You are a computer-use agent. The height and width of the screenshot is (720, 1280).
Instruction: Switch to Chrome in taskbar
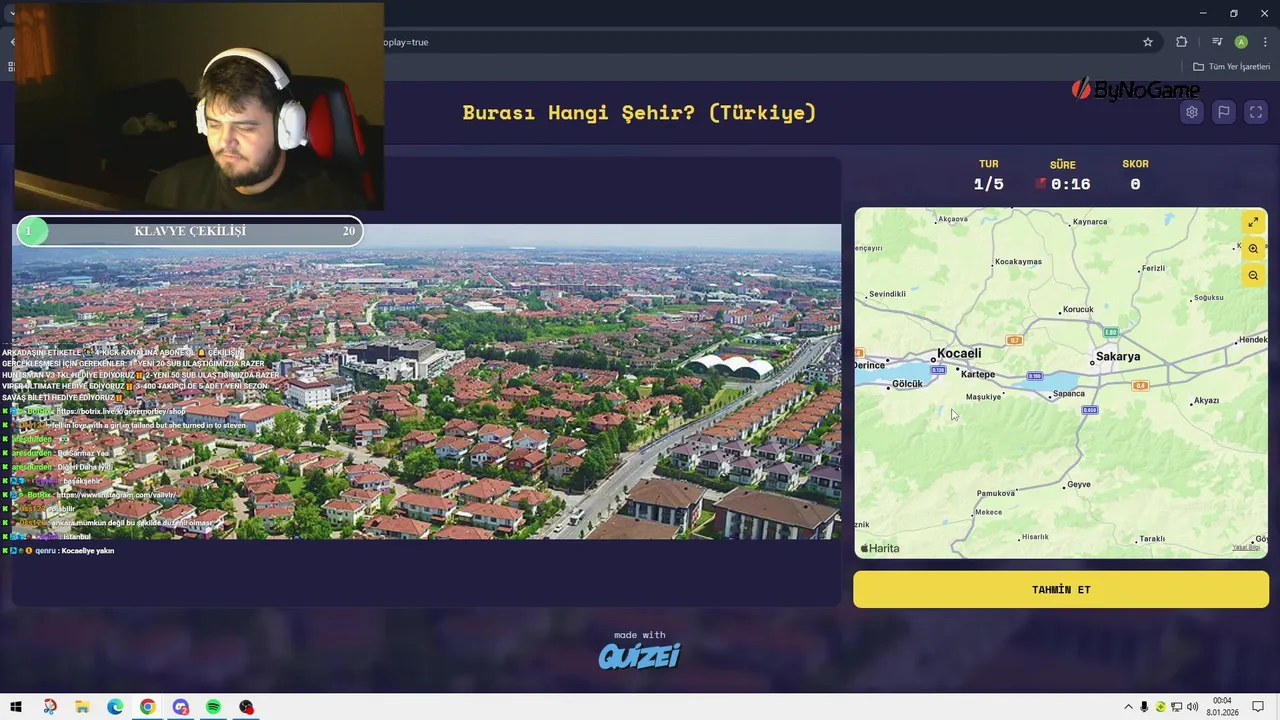(147, 707)
